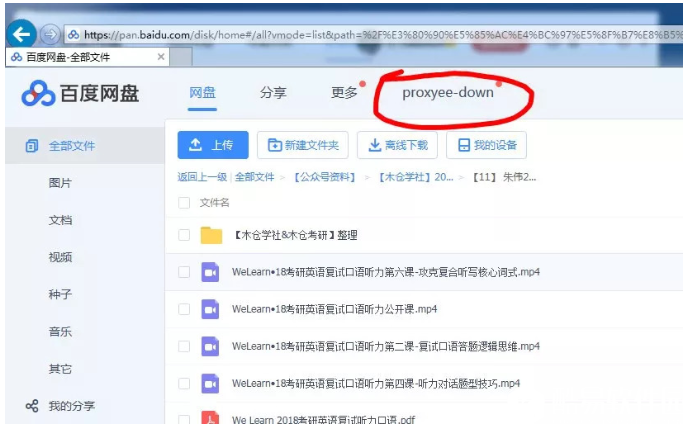
Task: Close the 百度网盘-全部文件 browser tab
Action: pyautogui.click(x=161, y=57)
